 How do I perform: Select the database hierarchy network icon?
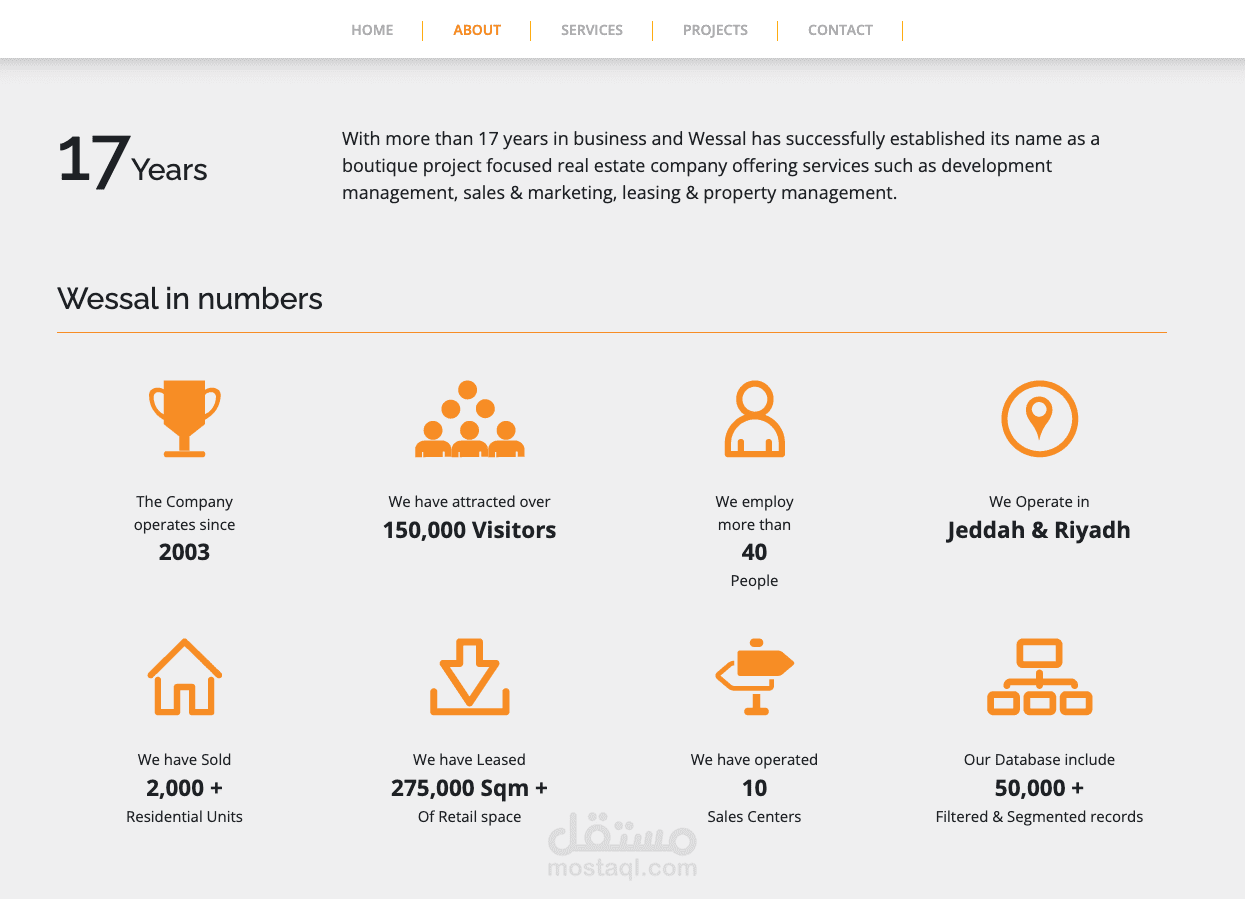click(1040, 677)
